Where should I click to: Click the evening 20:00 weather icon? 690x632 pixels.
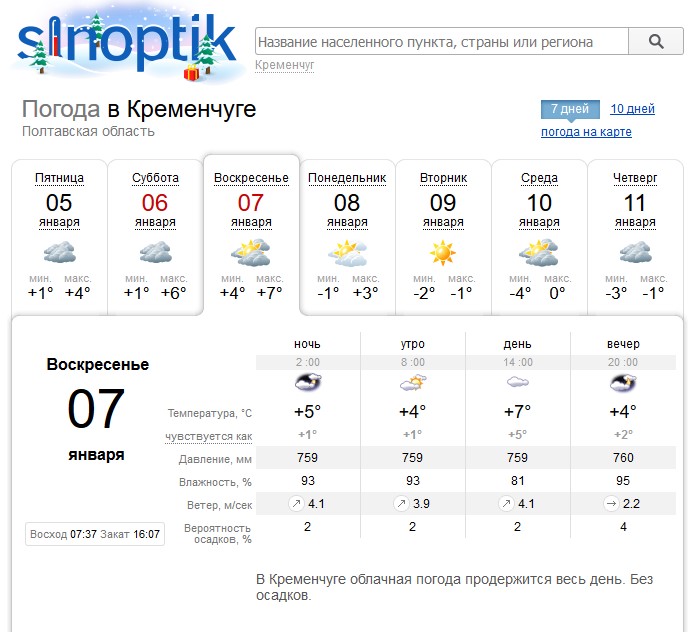(623, 383)
